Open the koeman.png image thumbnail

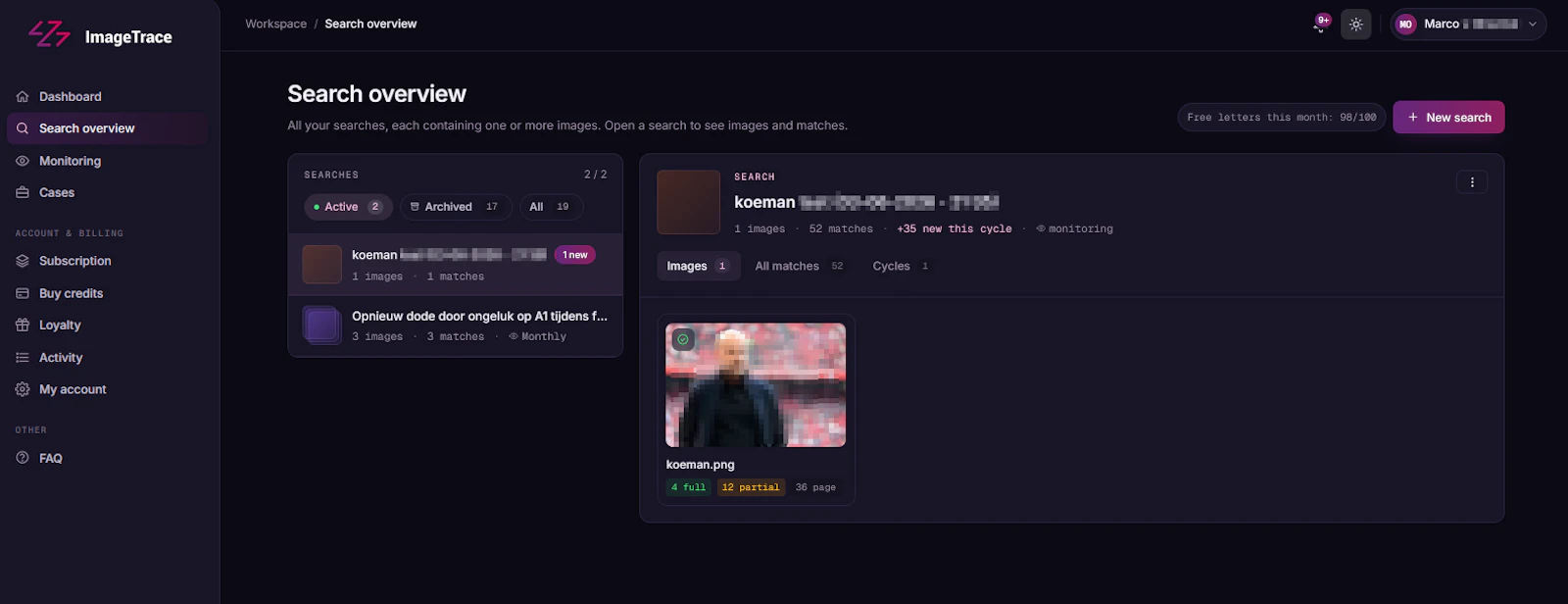coord(756,385)
